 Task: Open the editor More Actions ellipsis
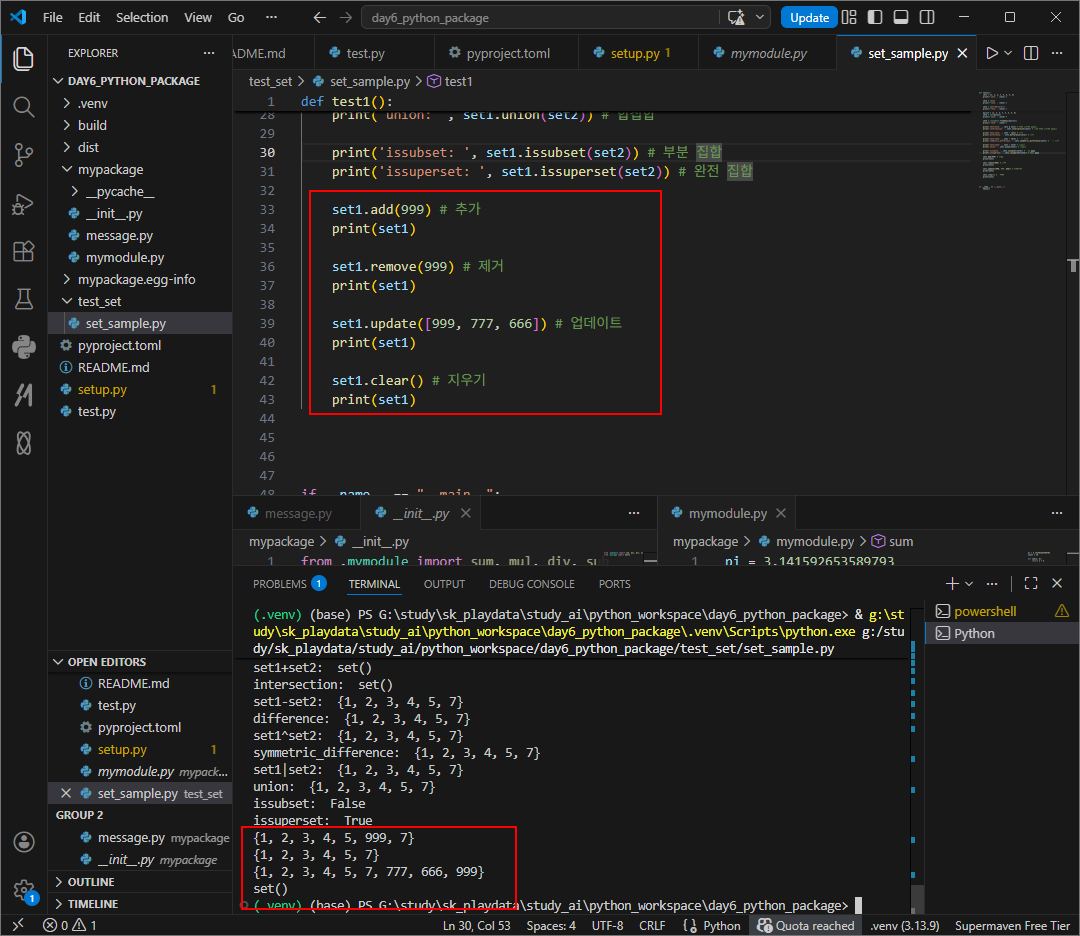click(x=1057, y=53)
